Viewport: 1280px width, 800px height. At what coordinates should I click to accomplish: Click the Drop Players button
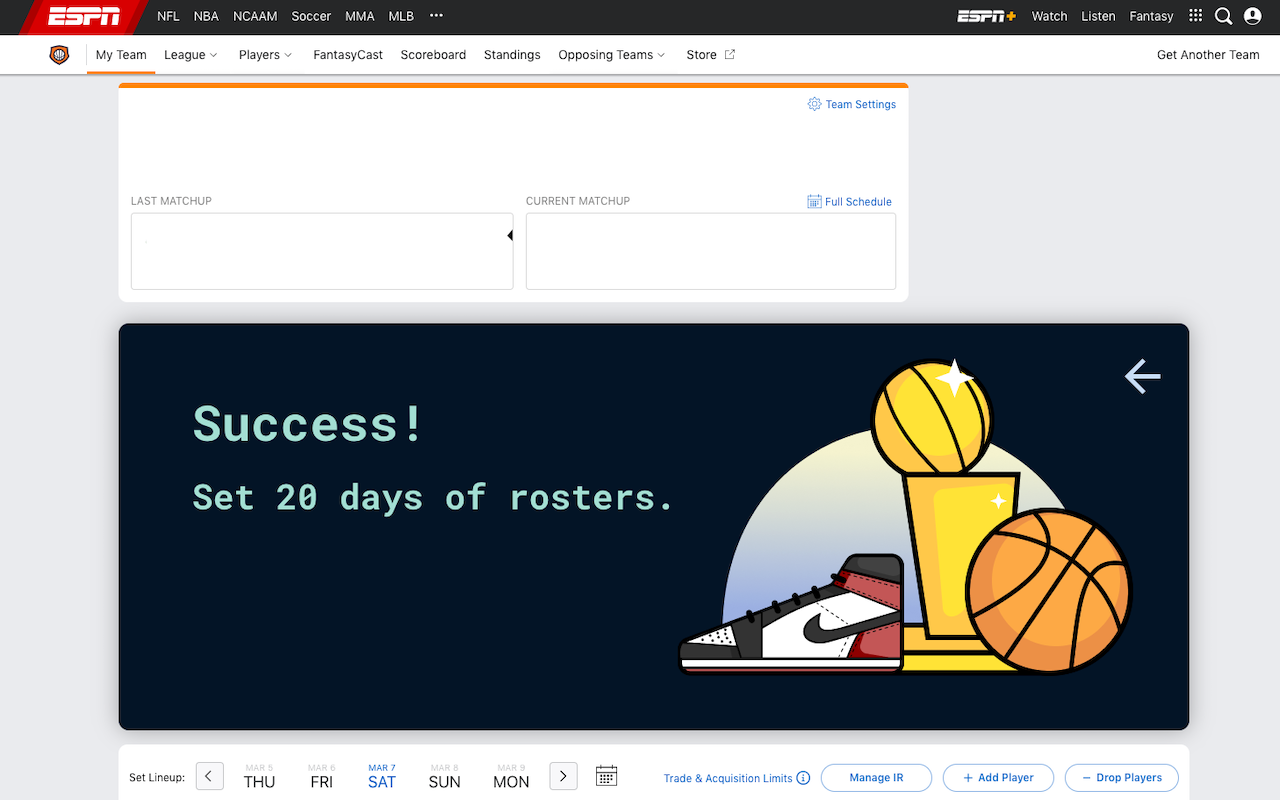[x=1121, y=778]
